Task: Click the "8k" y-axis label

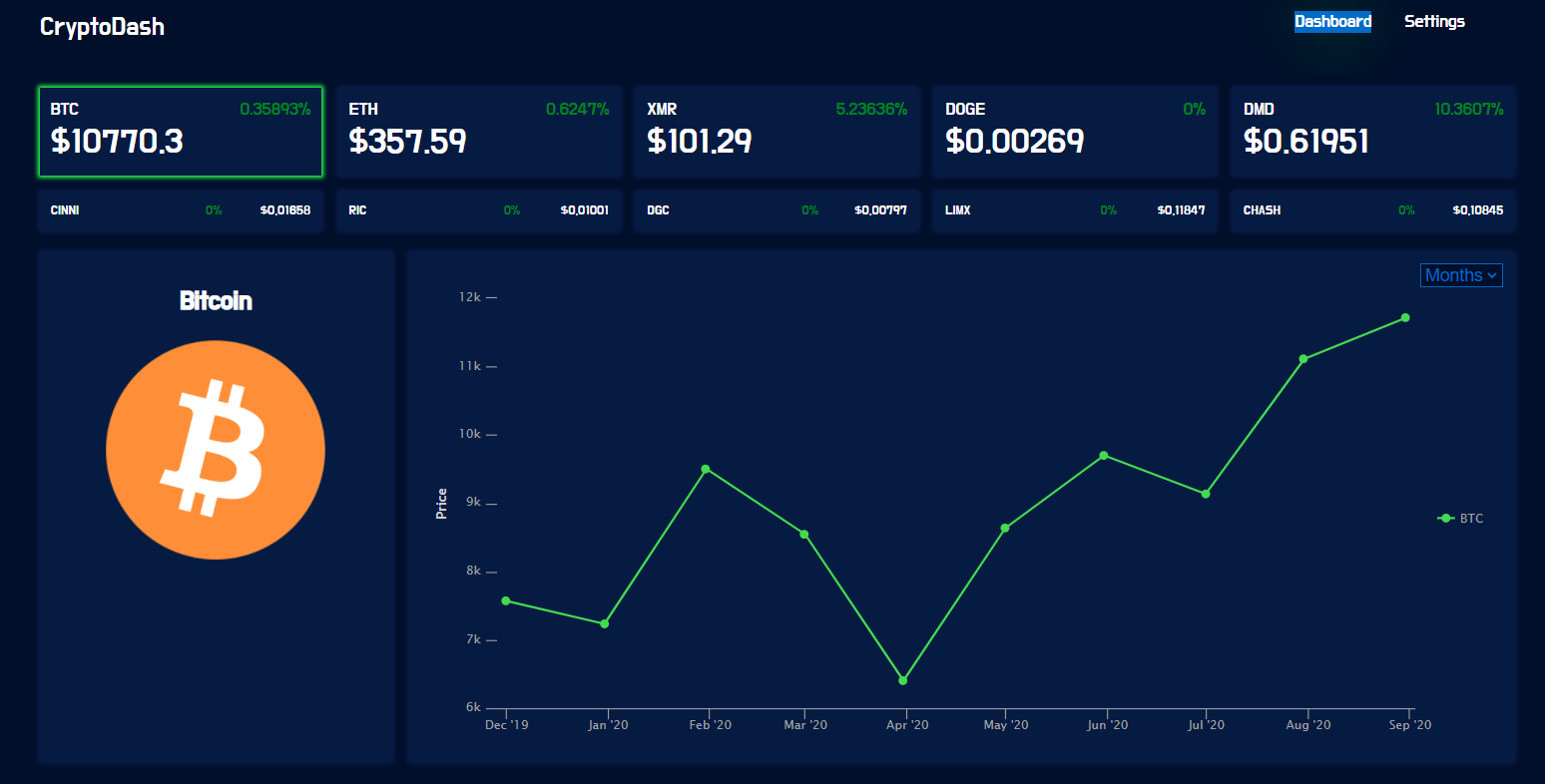Action: [474, 571]
